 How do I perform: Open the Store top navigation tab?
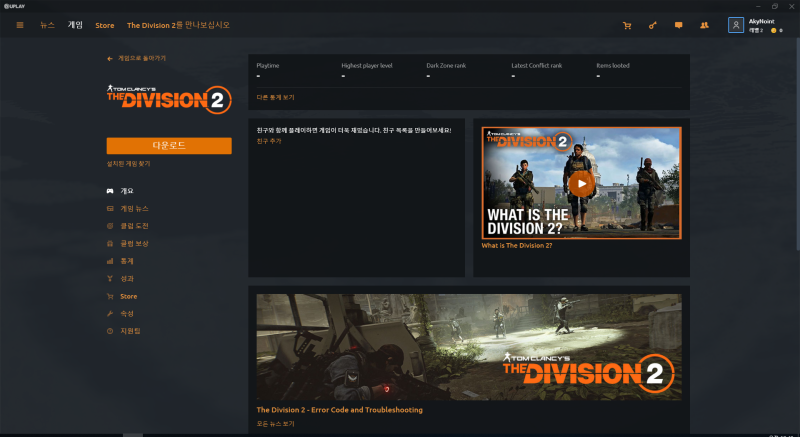pyautogui.click(x=105, y=25)
